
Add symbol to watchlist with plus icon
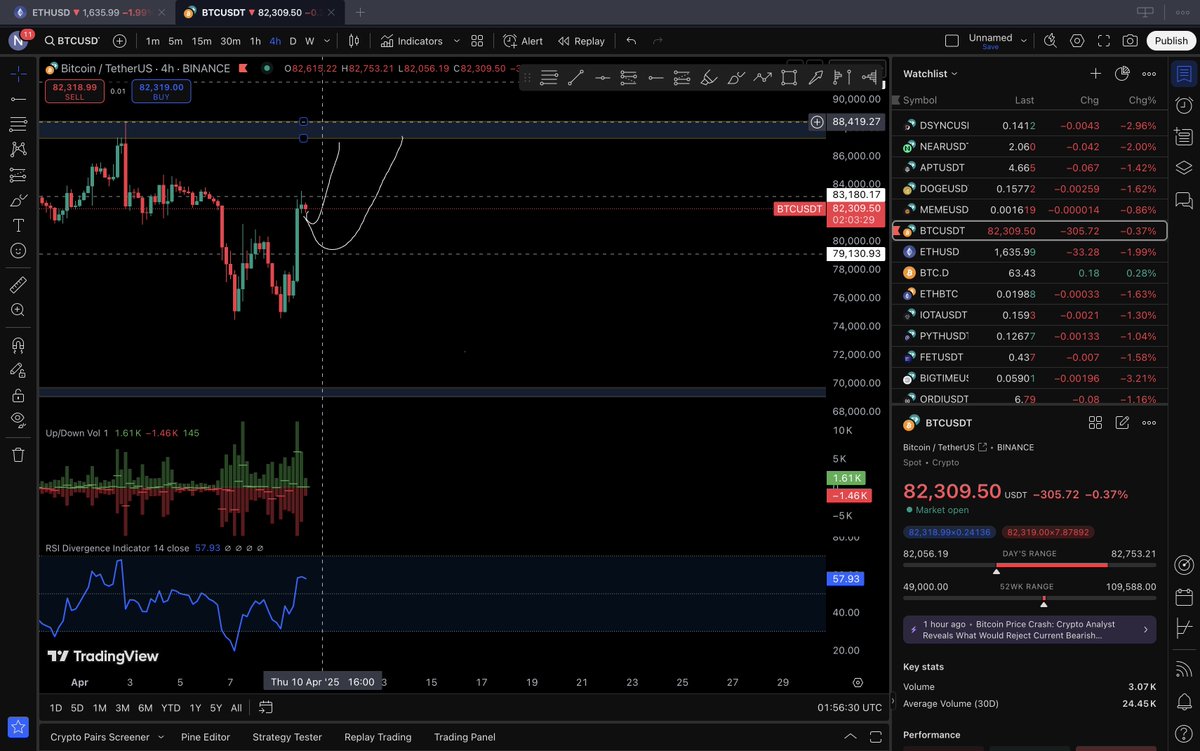tap(1095, 73)
